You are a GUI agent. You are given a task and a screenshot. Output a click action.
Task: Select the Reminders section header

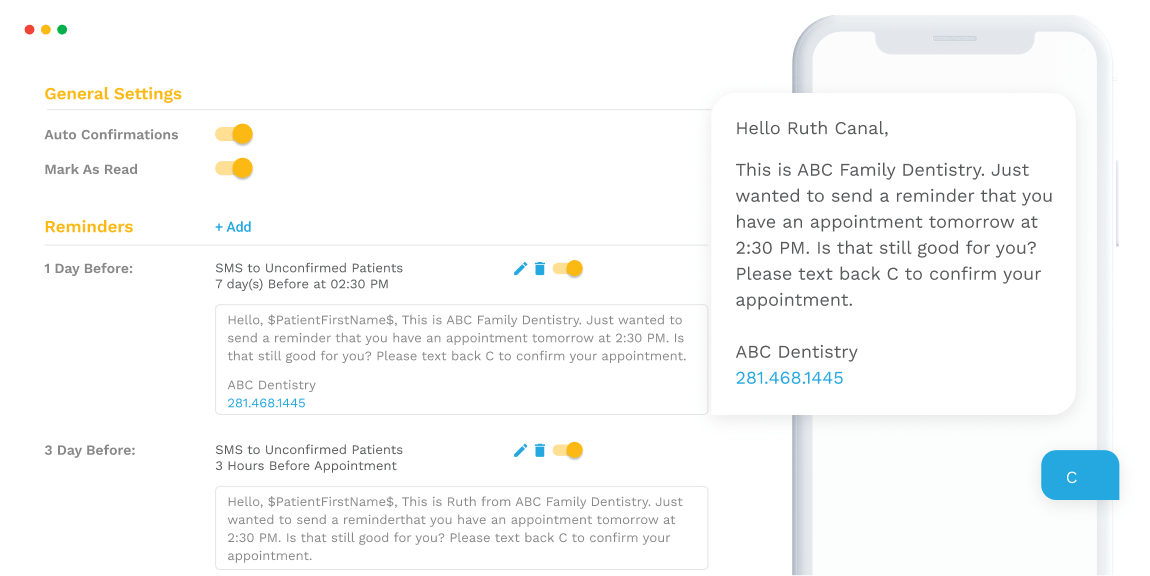[88, 226]
